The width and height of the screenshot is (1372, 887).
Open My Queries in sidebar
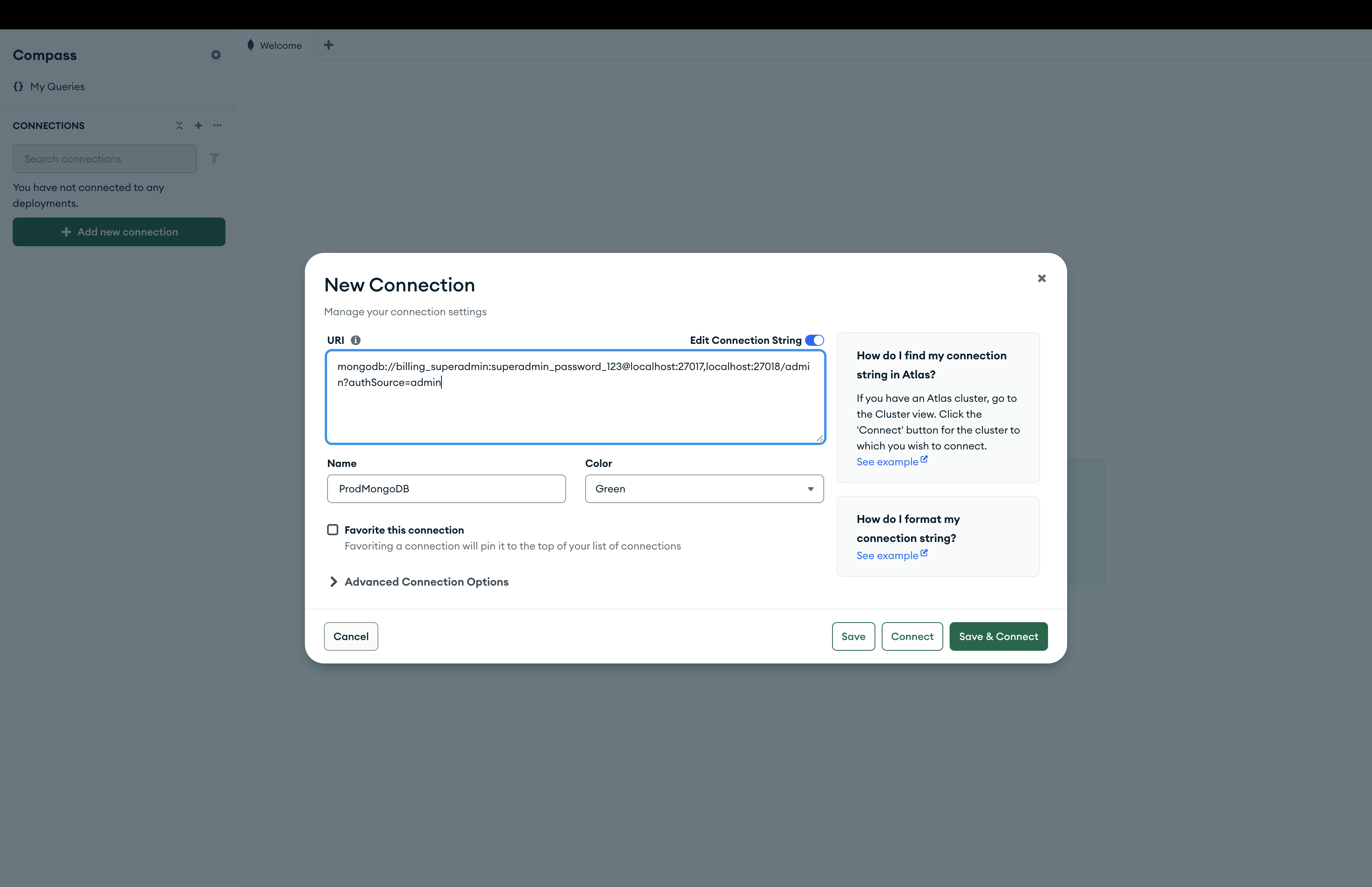pyautogui.click(x=57, y=87)
